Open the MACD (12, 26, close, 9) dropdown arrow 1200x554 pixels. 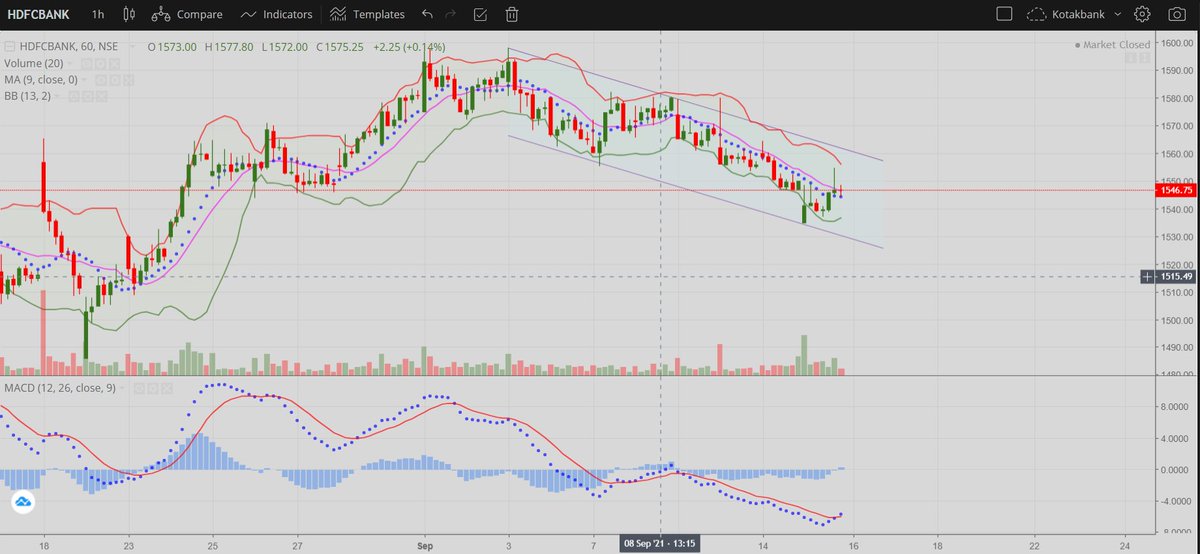point(122,387)
